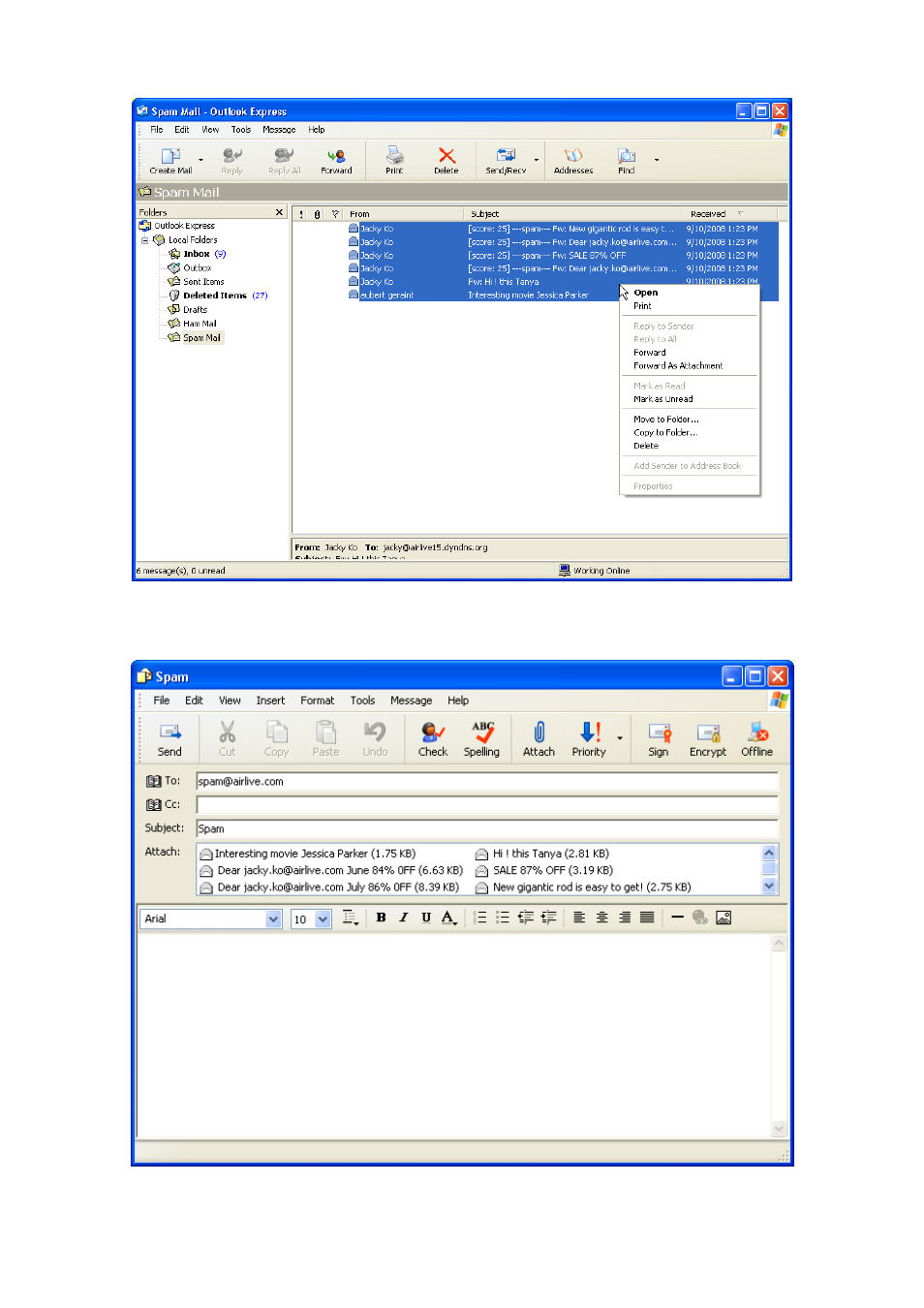
Task: Open the Find dropdown arrow
Action: (x=657, y=160)
